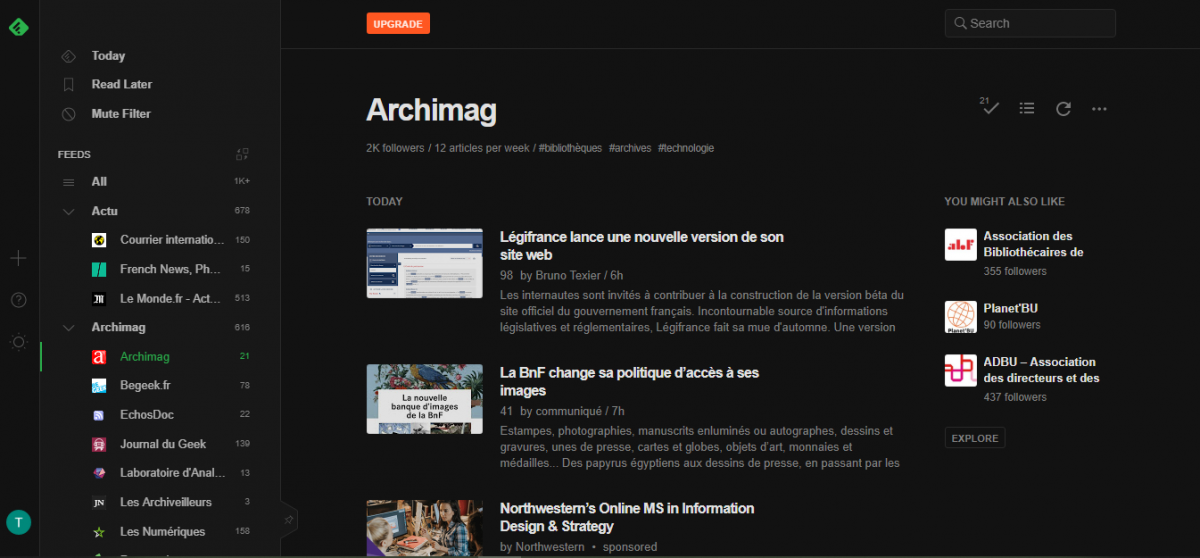Image resolution: width=1200 pixels, height=558 pixels.
Task: Click #archives tag
Action: [630, 148]
